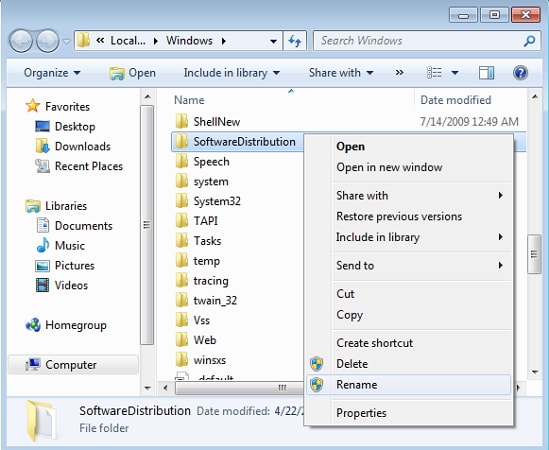
Task: Open the address bar history dropdown
Action: coord(273,41)
